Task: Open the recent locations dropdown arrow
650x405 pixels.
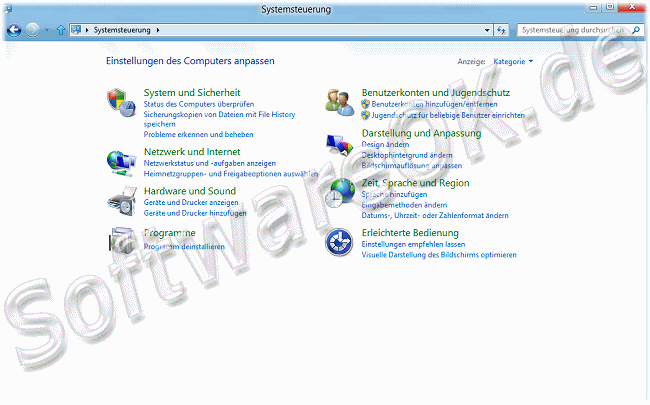Action: [47, 30]
